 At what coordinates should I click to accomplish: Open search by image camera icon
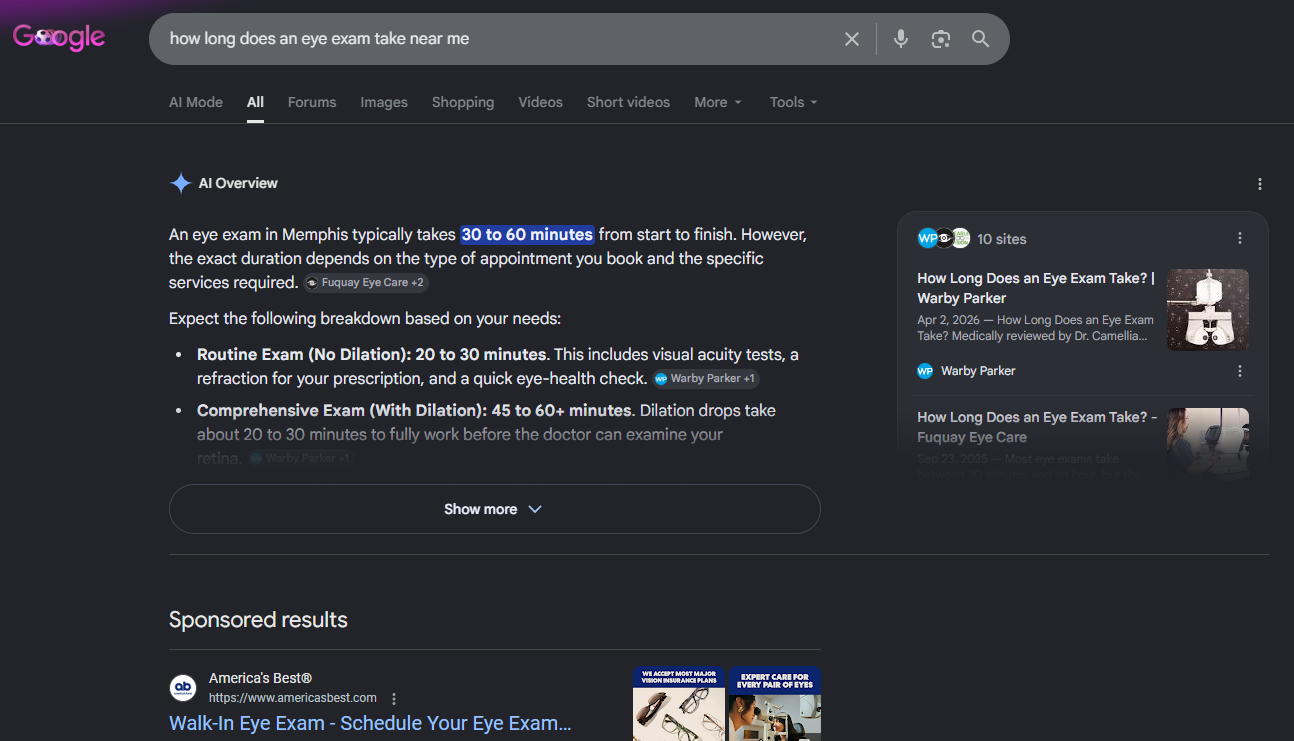pos(940,39)
